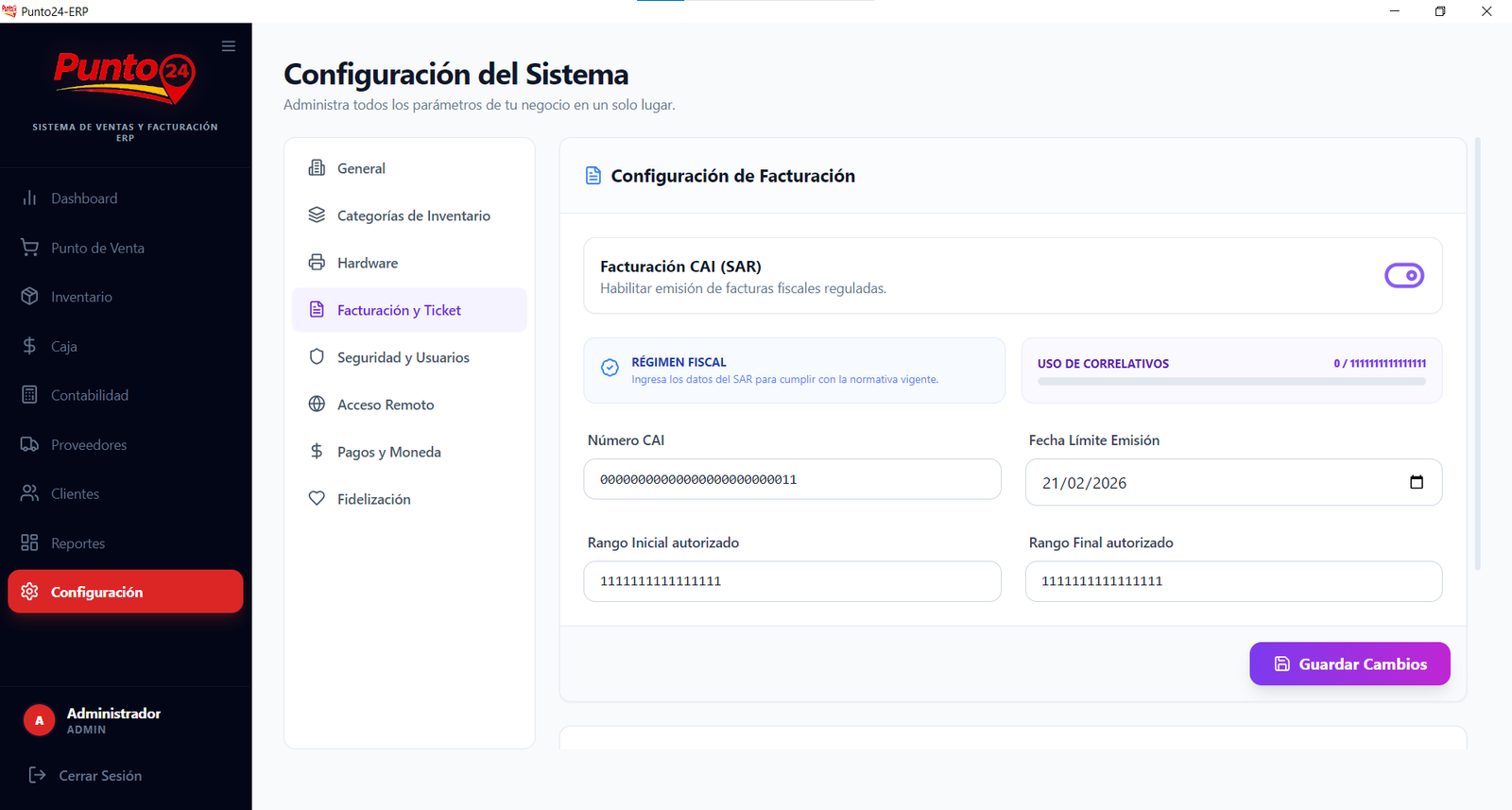Image resolution: width=1512 pixels, height=810 pixels.
Task: Click the Clientes sidebar label
Action: coord(75,493)
